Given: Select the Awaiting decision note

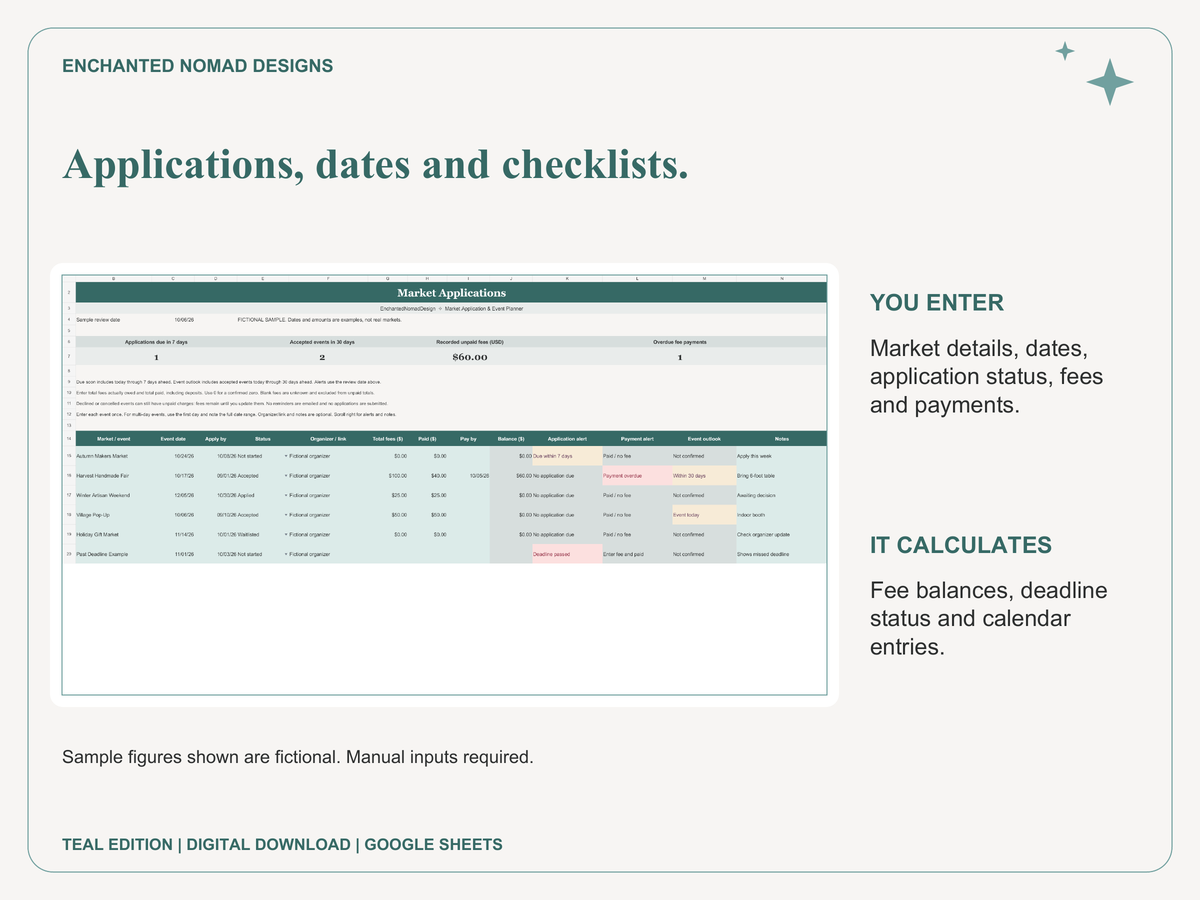Looking at the screenshot, I should click(781, 495).
